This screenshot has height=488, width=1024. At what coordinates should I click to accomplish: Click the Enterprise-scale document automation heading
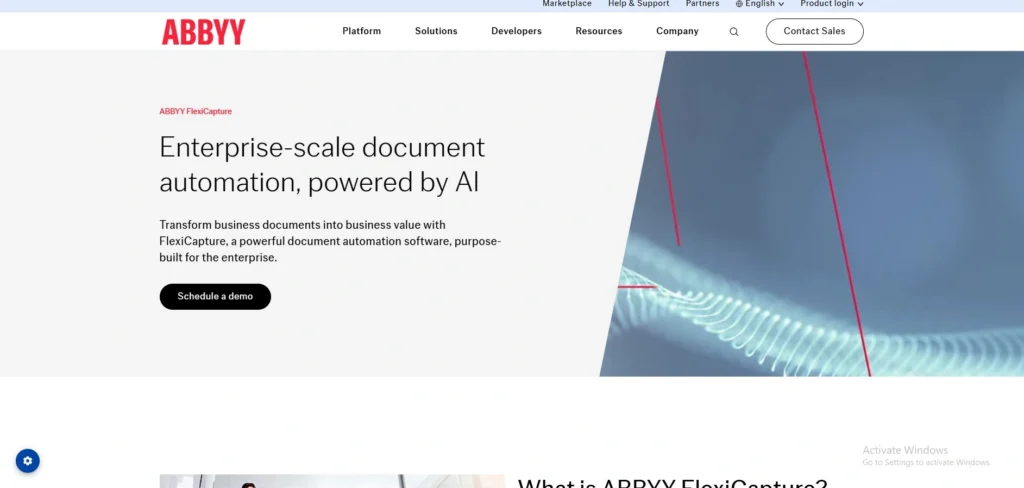(x=322, y=165)
